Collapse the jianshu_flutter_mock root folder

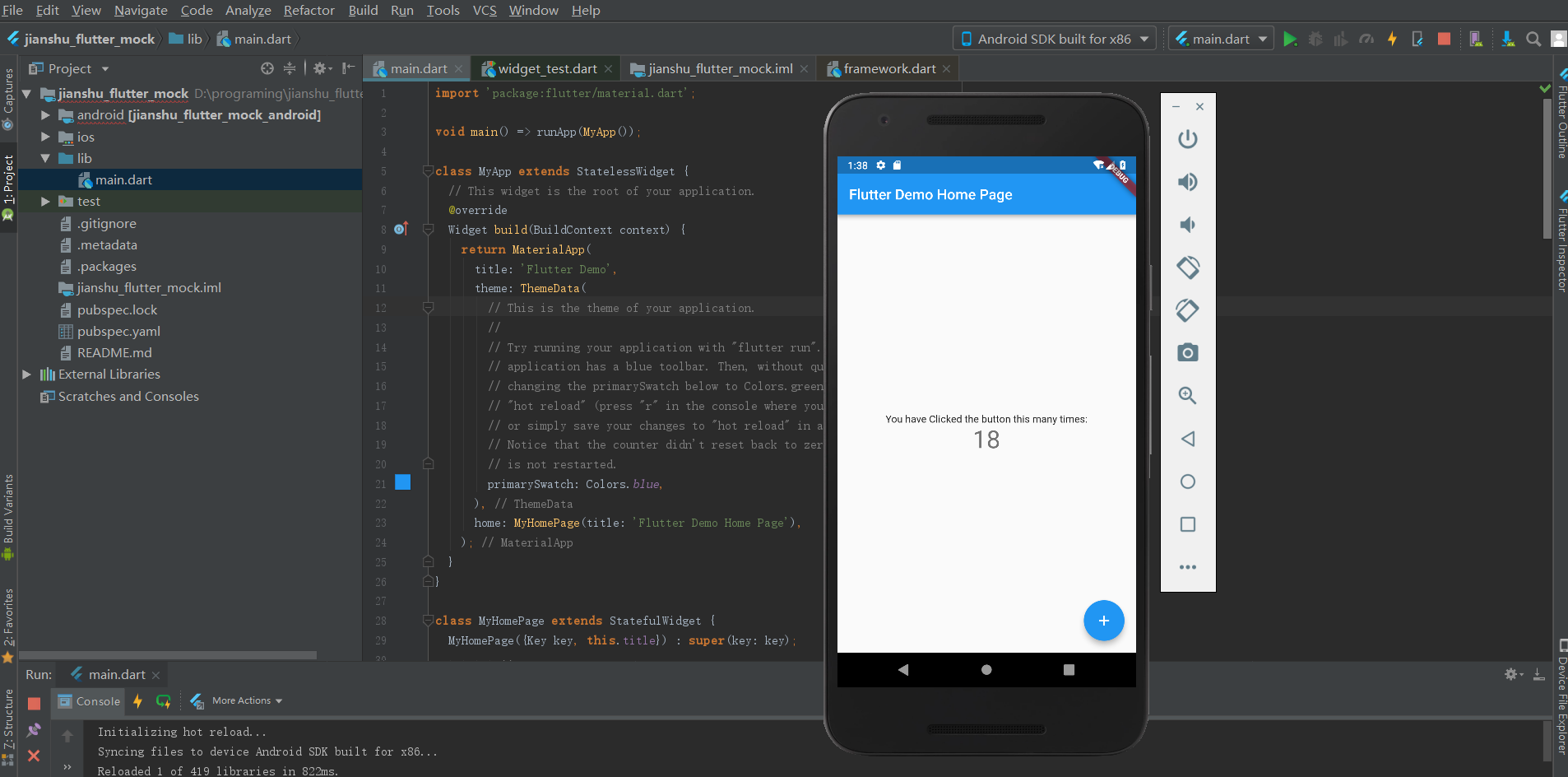(x=26, y=94)
